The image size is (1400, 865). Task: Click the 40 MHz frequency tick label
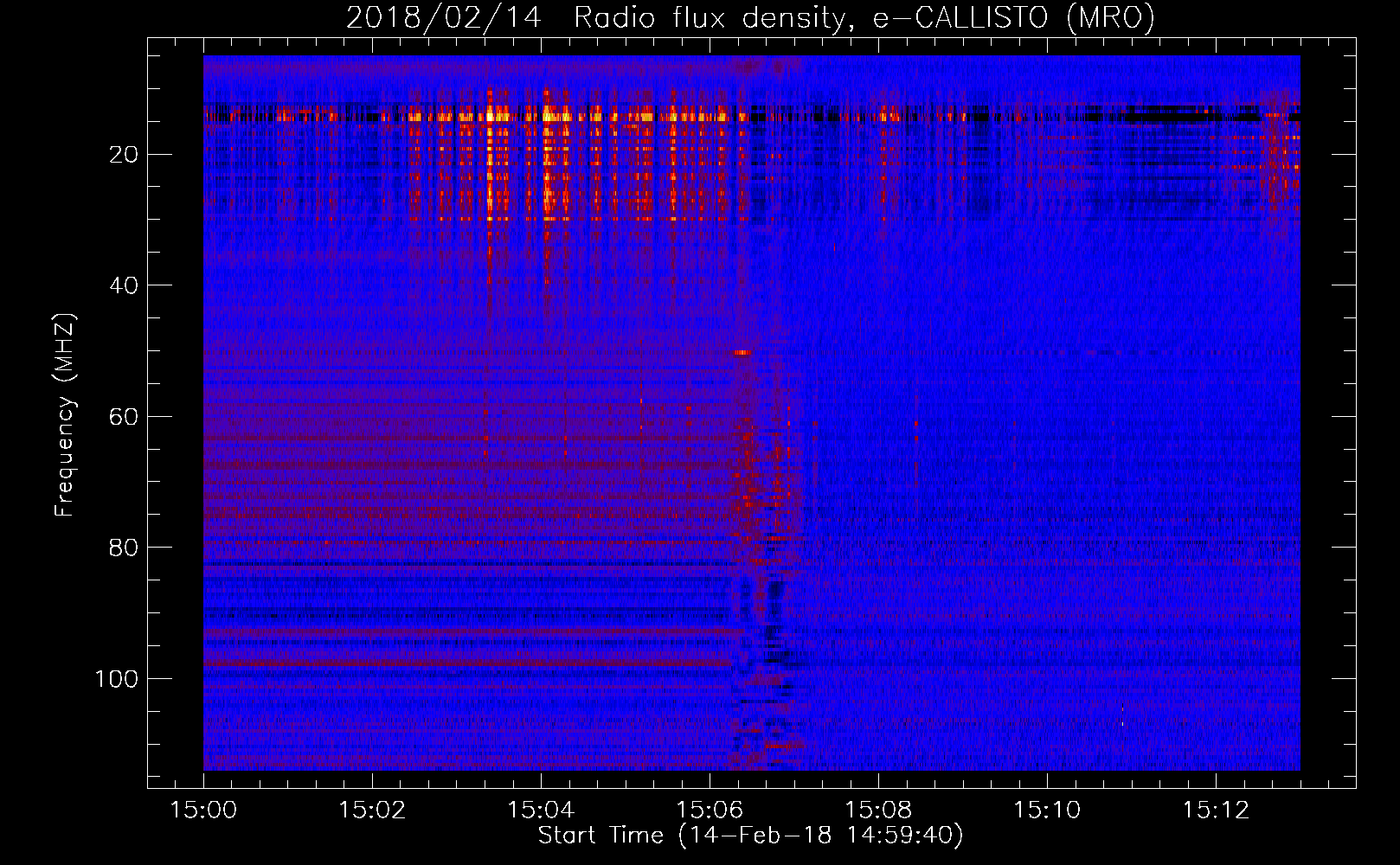(125, 285)
